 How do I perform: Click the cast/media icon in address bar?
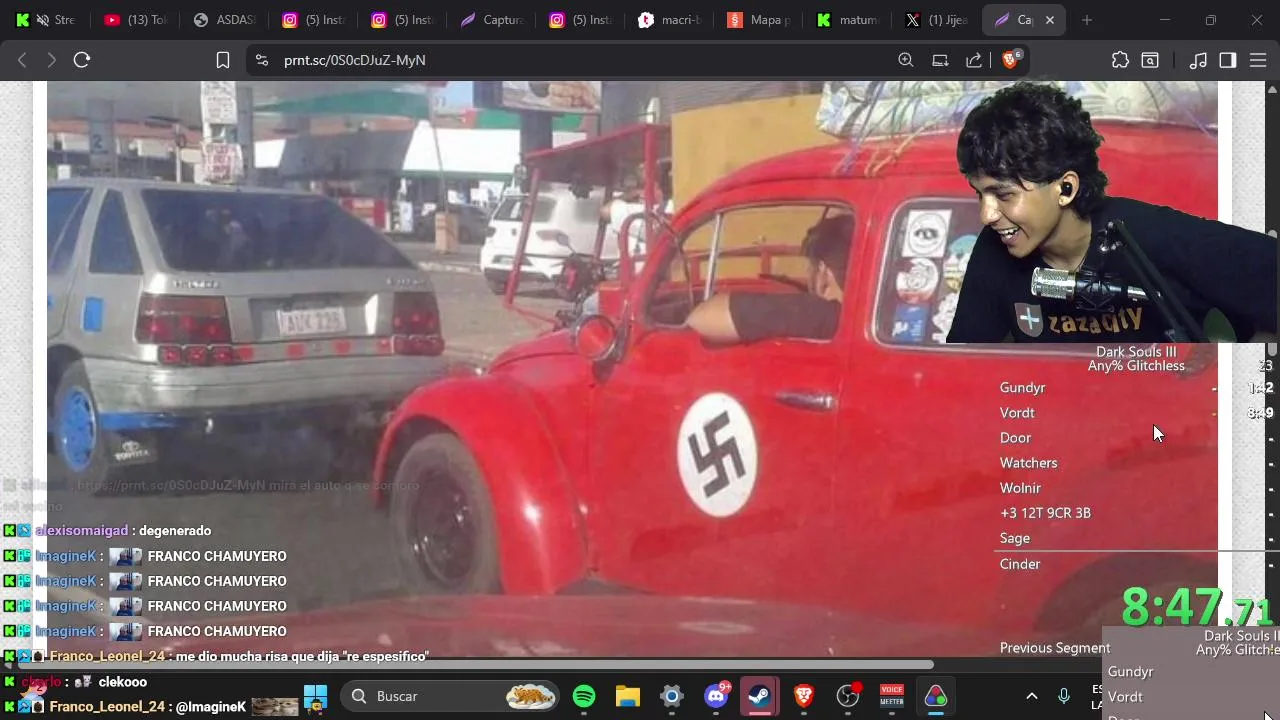(x=940, y=60)
